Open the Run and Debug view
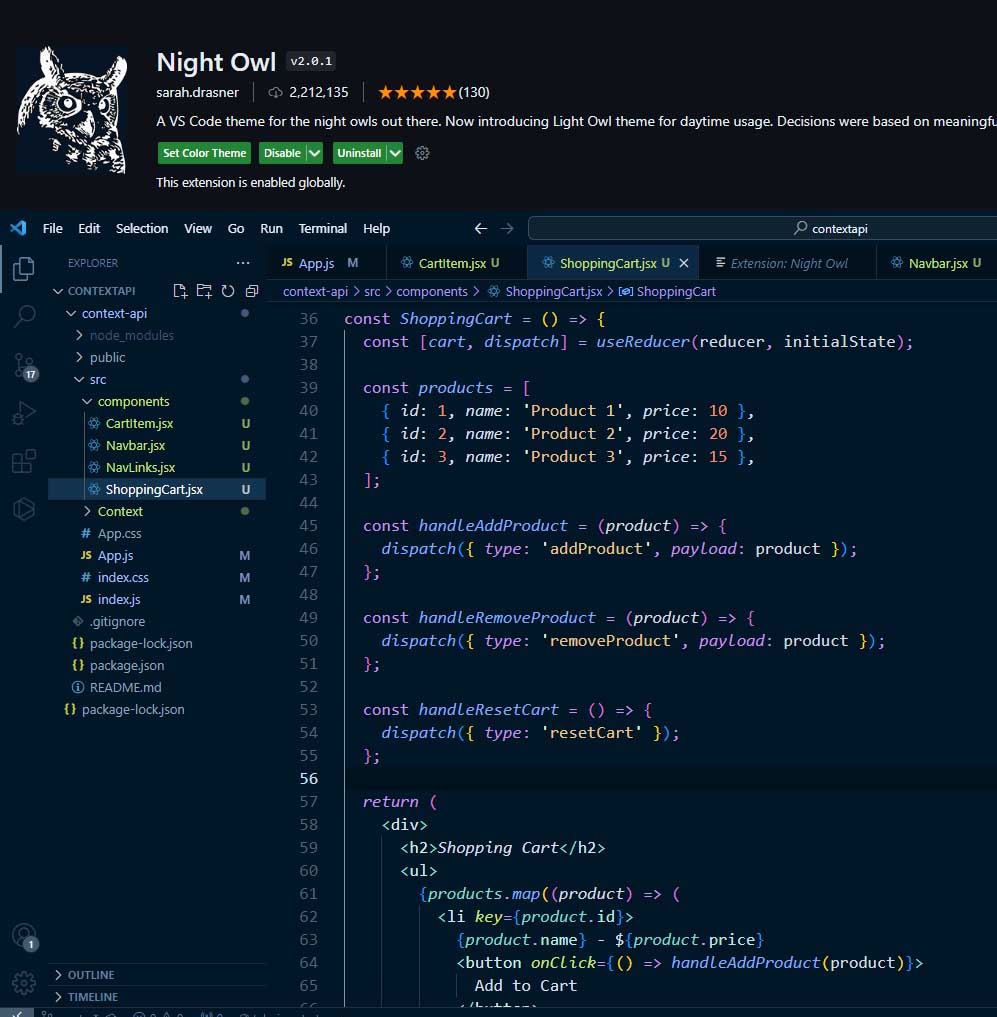This screenshot has width=997, height=1017. coord(23,413)
